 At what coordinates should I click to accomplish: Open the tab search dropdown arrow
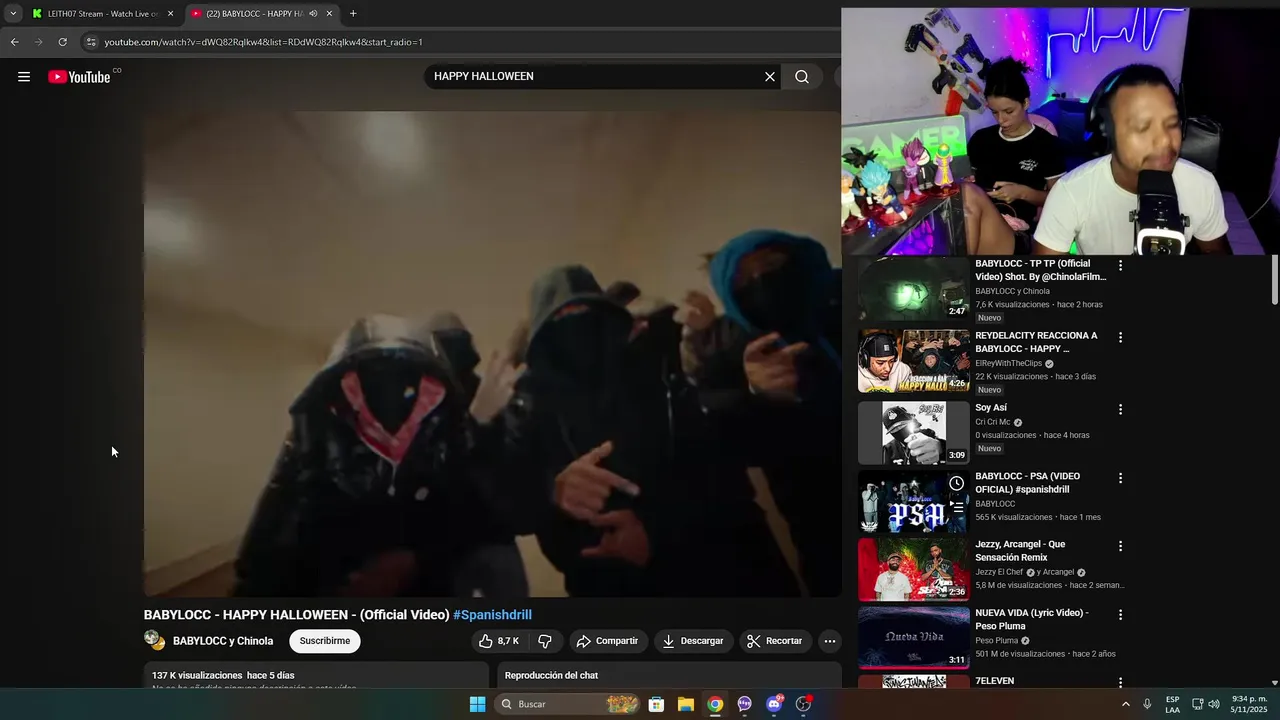pos(13,14)
